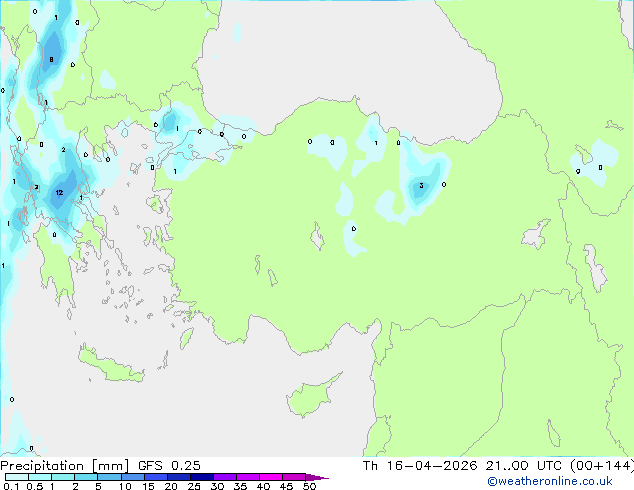The width and height of the screenshot is (634, 490).
Task: Click the 10–15 mm legend color box
Action: pos(133,477)
